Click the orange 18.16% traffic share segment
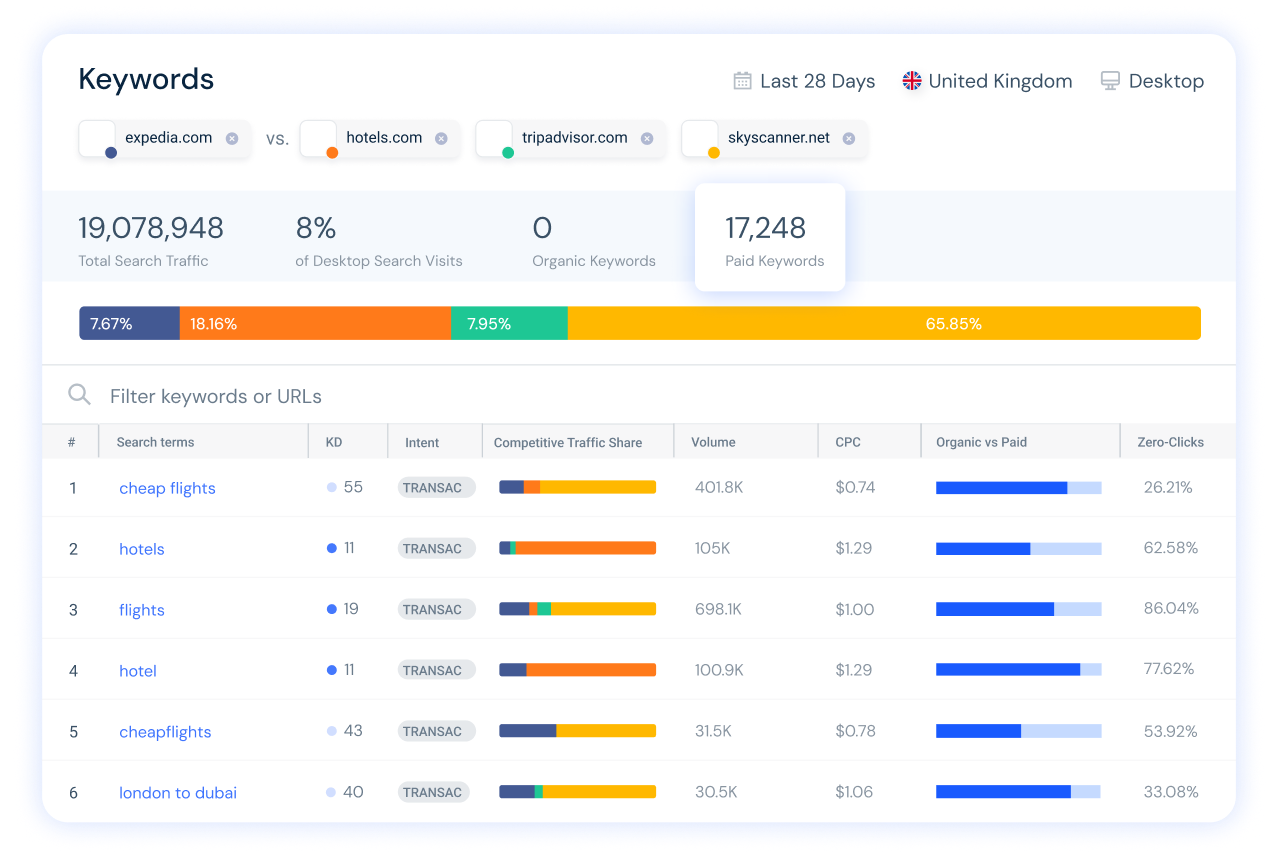Screen dimensions: 1280x856 (316, 323)
